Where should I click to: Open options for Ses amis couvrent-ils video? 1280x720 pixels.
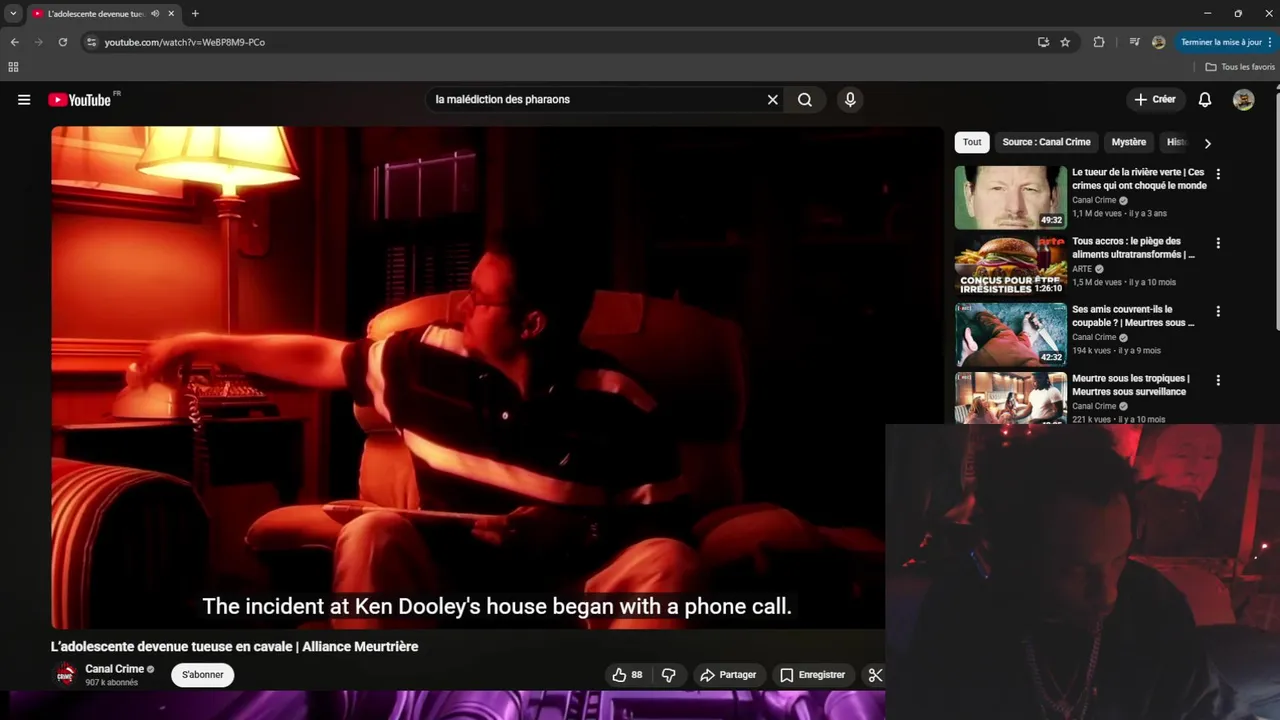[x=1218, y=311]
